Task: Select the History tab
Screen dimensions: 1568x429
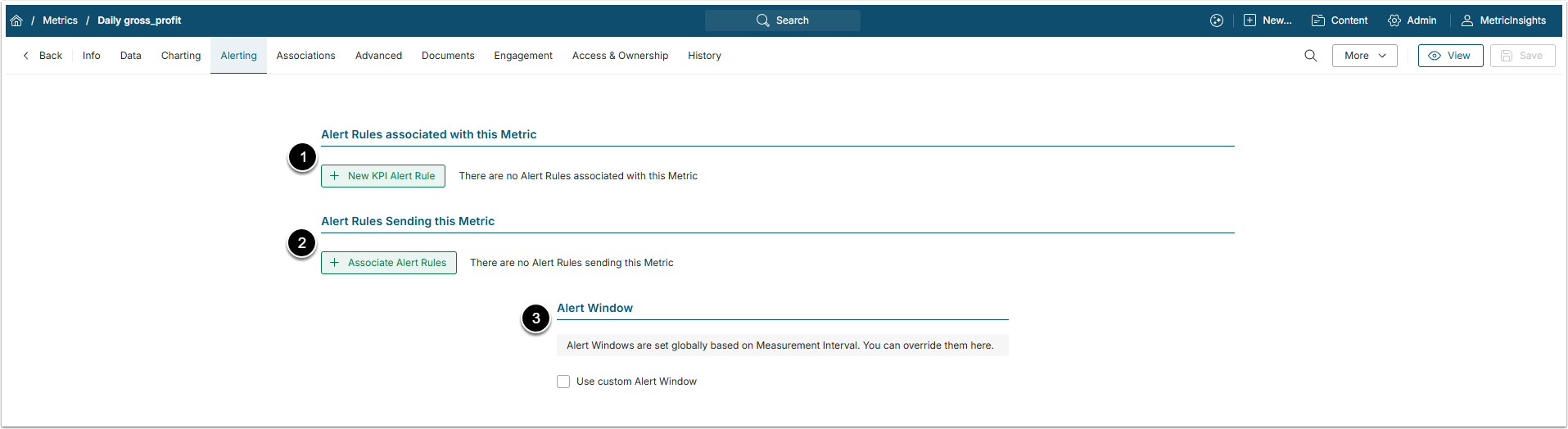Action: tap(704, 56)
